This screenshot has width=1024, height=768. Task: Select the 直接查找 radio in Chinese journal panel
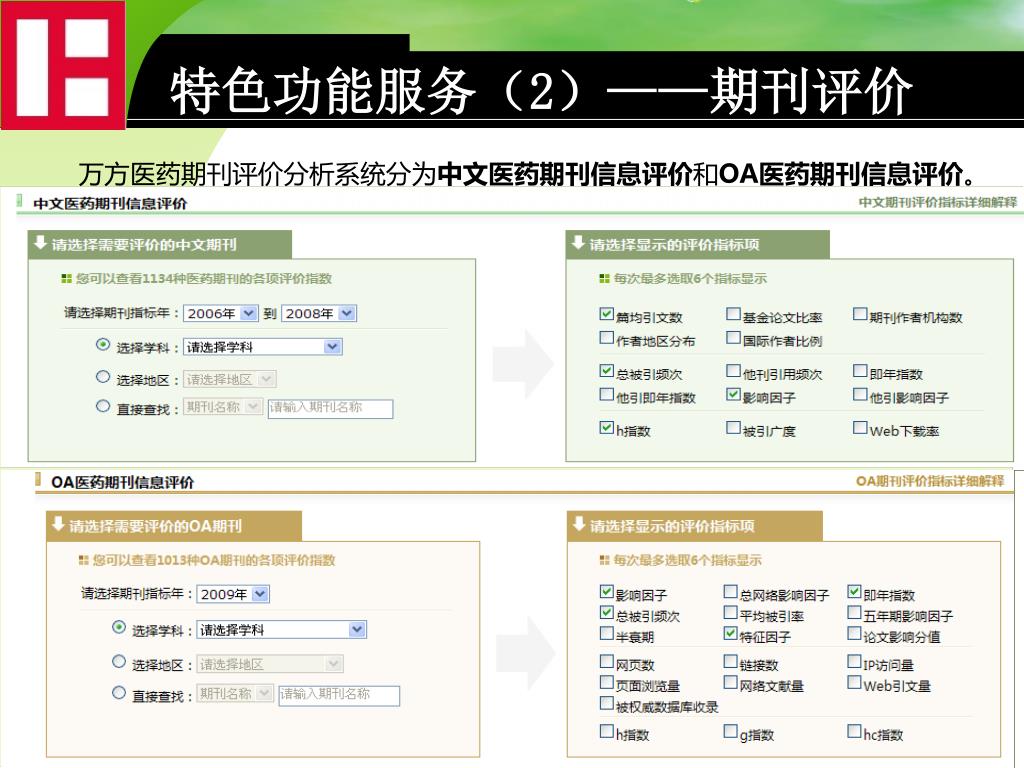coord(103,406)
